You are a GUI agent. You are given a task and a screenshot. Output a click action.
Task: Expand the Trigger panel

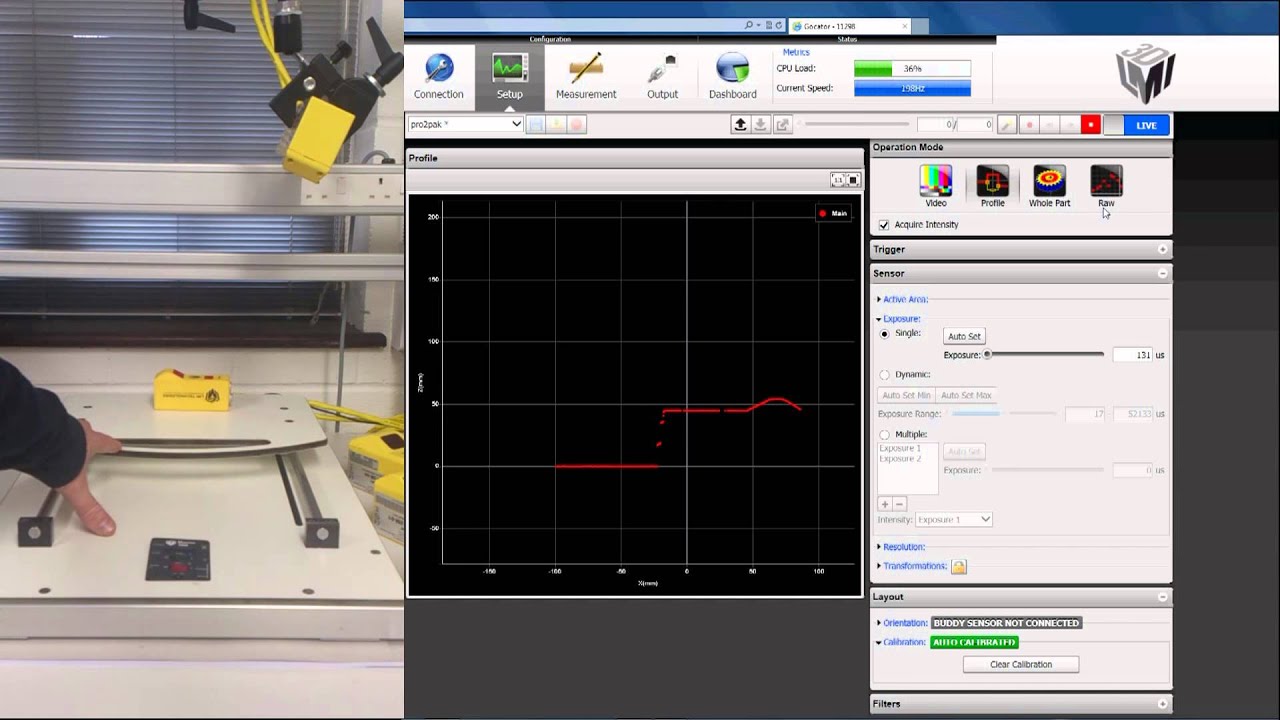tap(1162, 249)
